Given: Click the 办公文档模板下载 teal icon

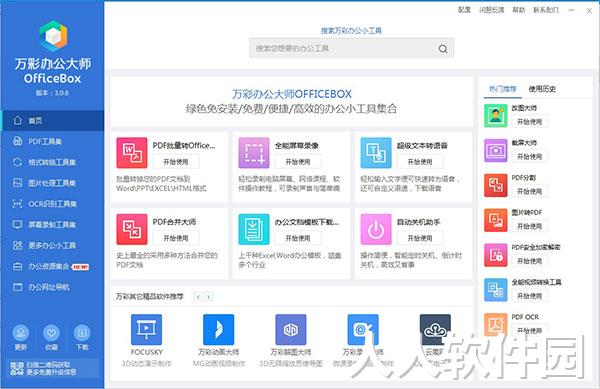Looking at the screenshot, I should [x=254, y=229].
